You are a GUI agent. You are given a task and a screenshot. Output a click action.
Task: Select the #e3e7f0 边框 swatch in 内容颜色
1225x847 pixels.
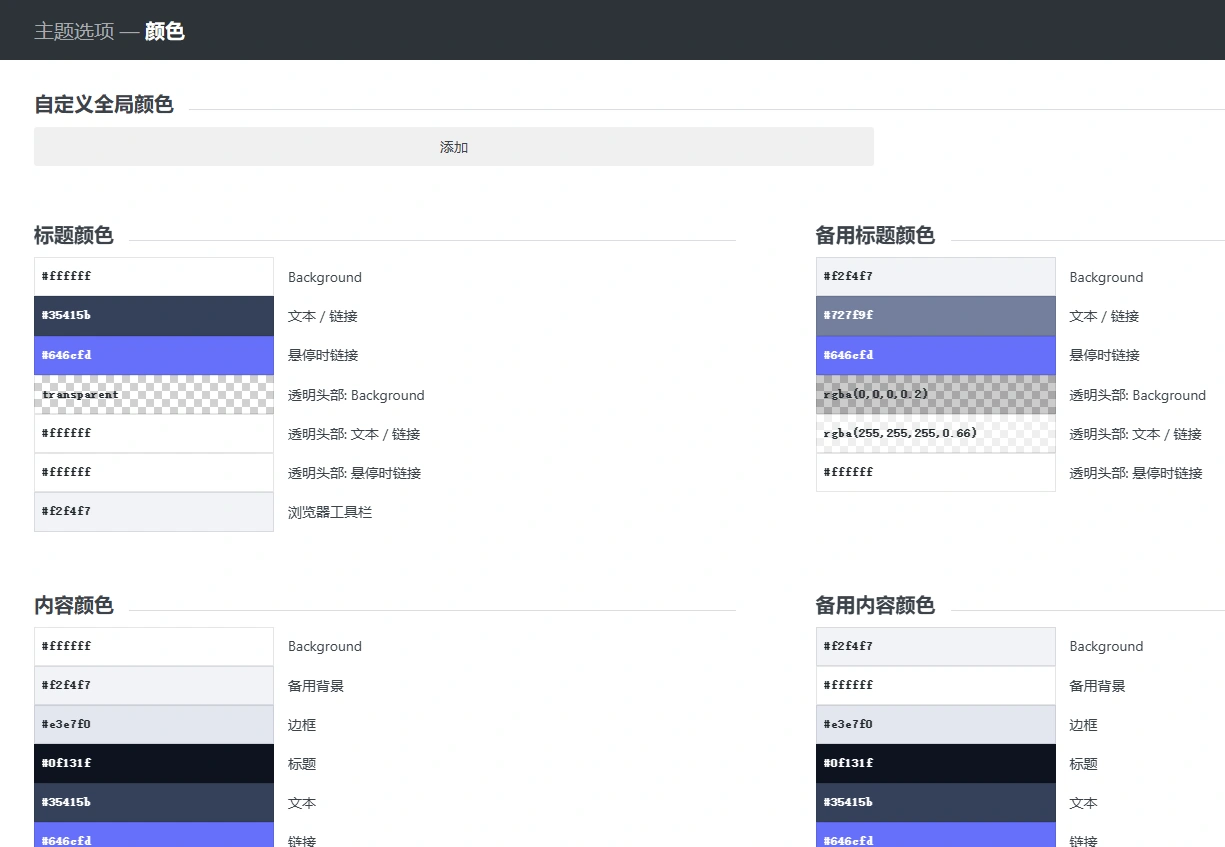click(153, 724)
